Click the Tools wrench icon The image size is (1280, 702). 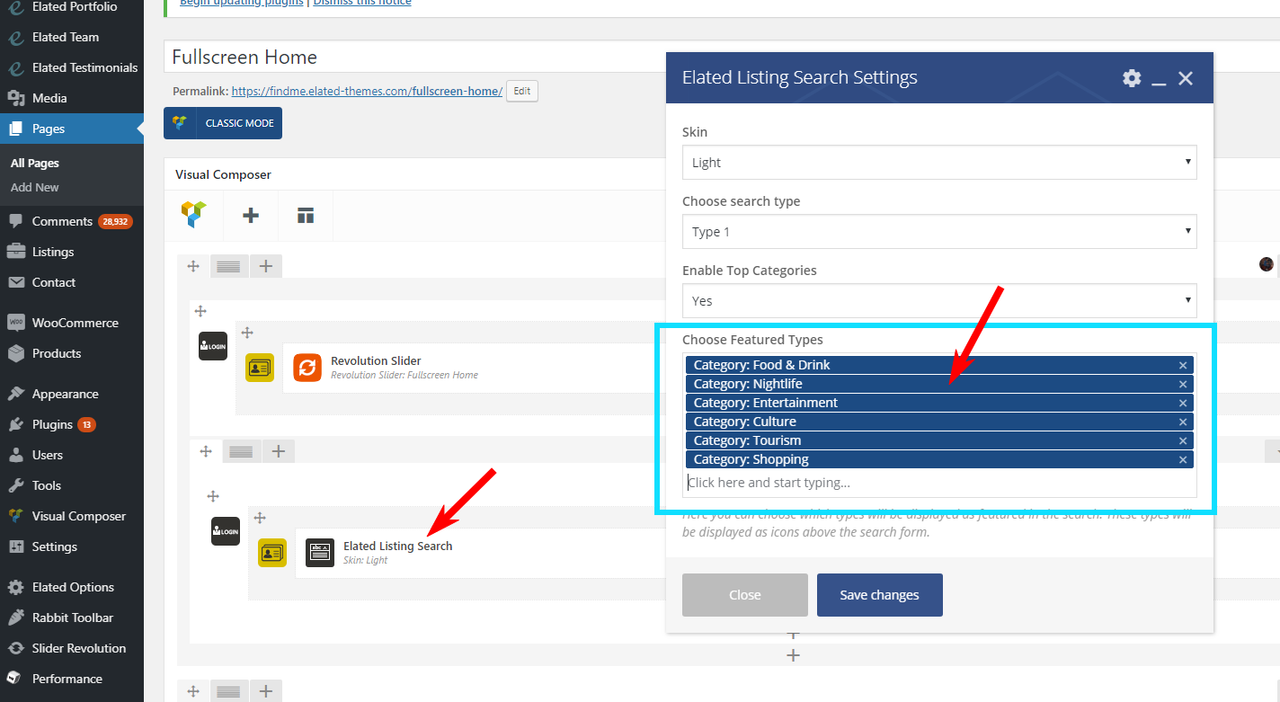[x=15, y=485]
